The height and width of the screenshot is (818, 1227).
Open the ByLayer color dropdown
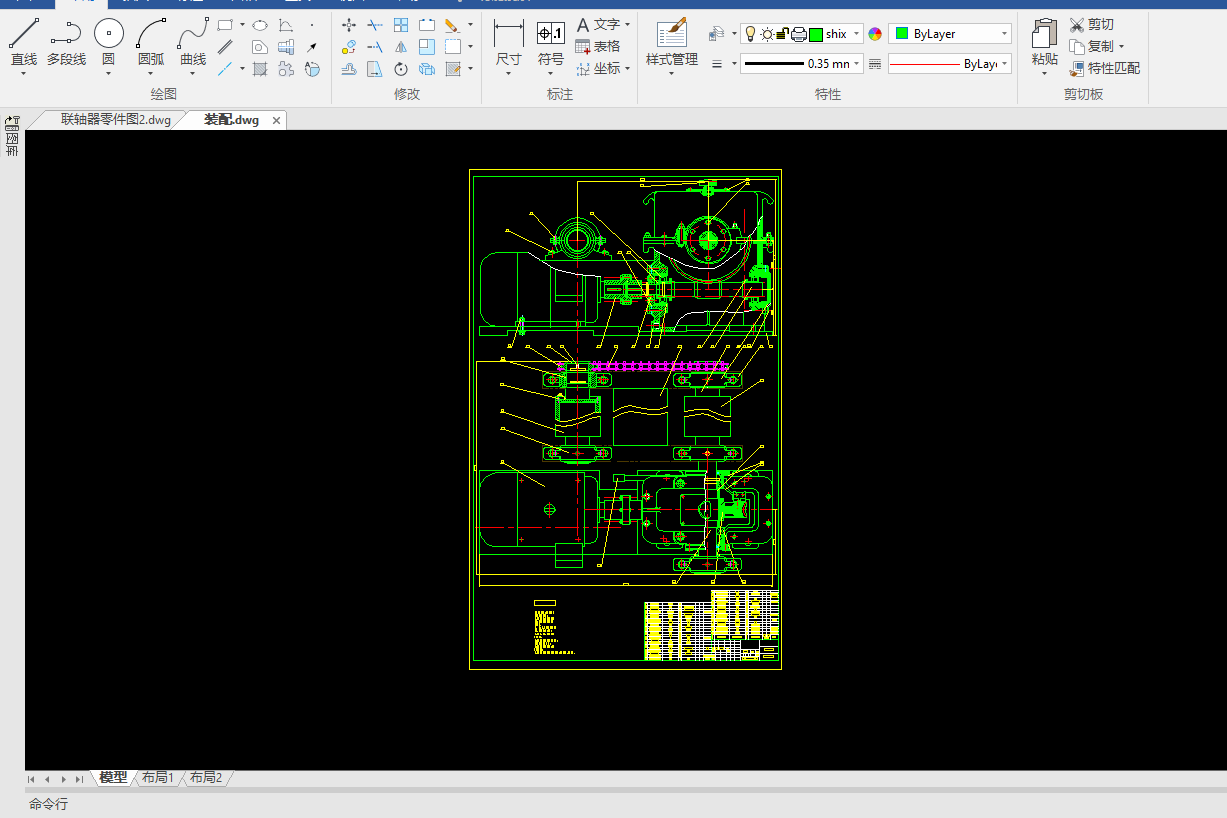(1004, 34)
